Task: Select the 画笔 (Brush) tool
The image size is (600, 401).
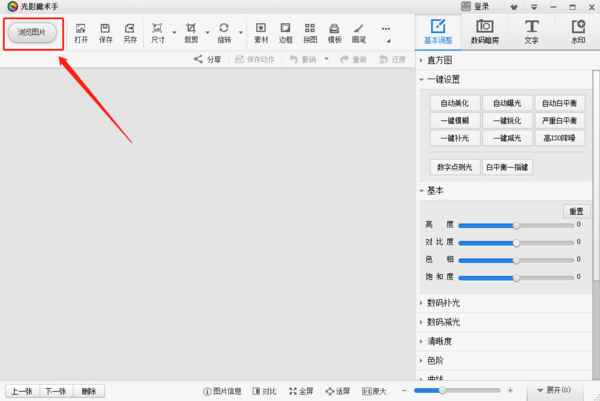Action: (359, 33)
